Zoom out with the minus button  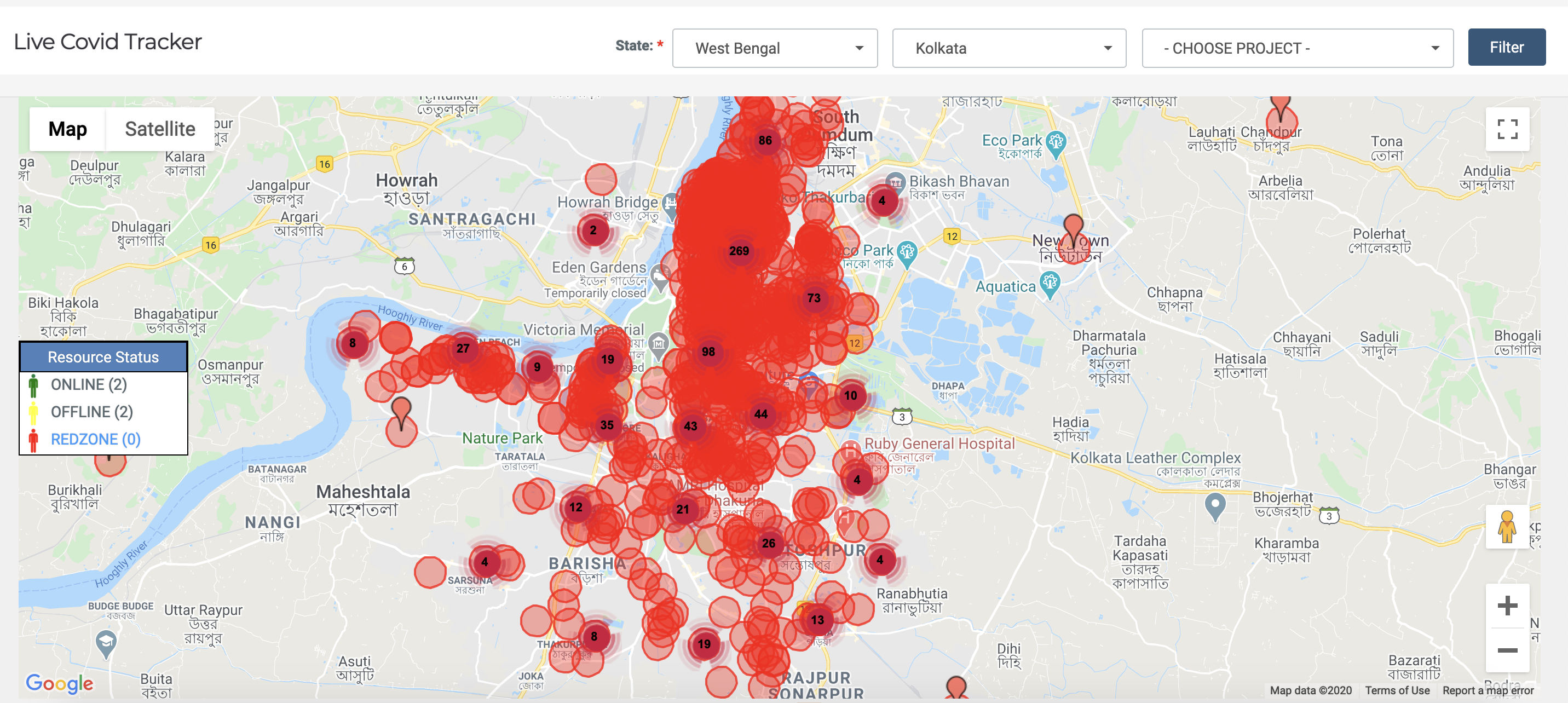(x=1507, y=650)
